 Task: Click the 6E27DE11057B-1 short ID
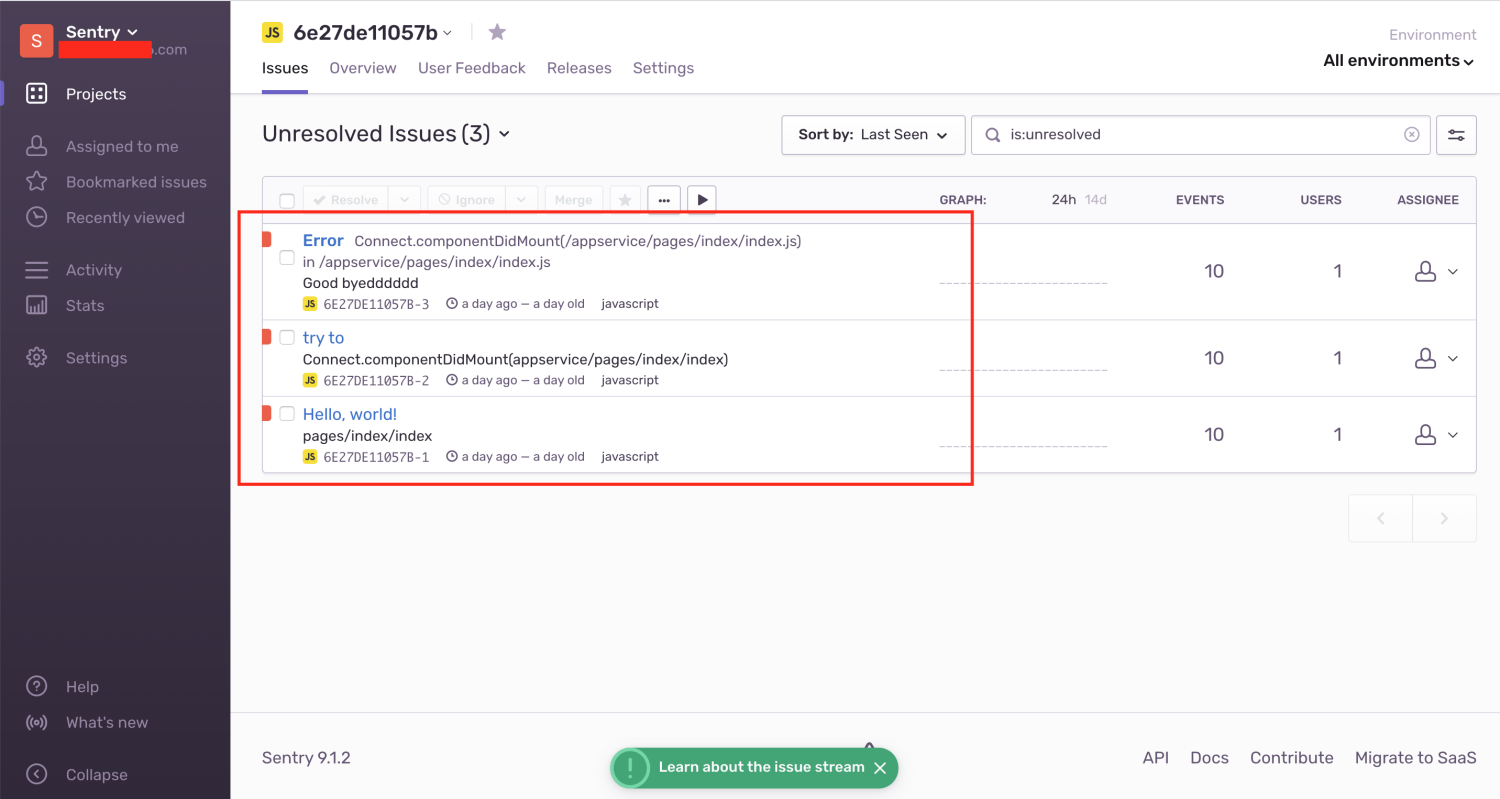[376, 457]
